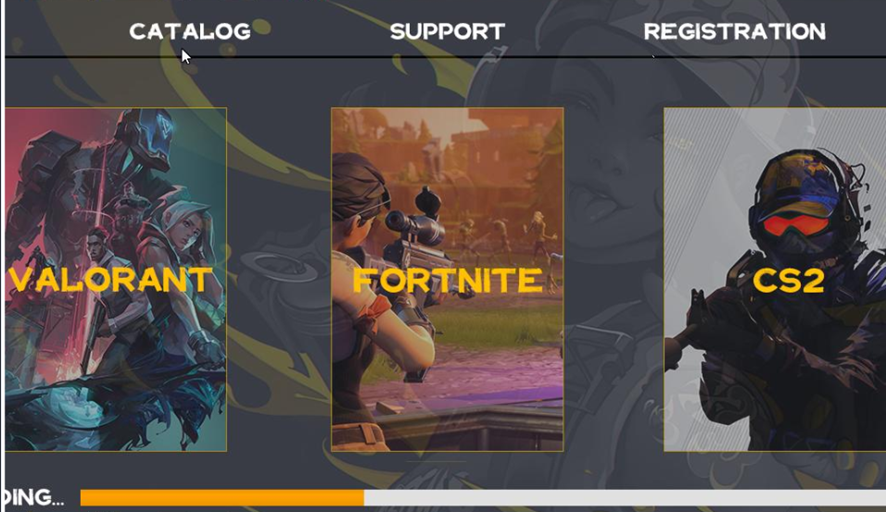Click the orange filled part of loading bar
886x512 pixels.
(222, 498)
